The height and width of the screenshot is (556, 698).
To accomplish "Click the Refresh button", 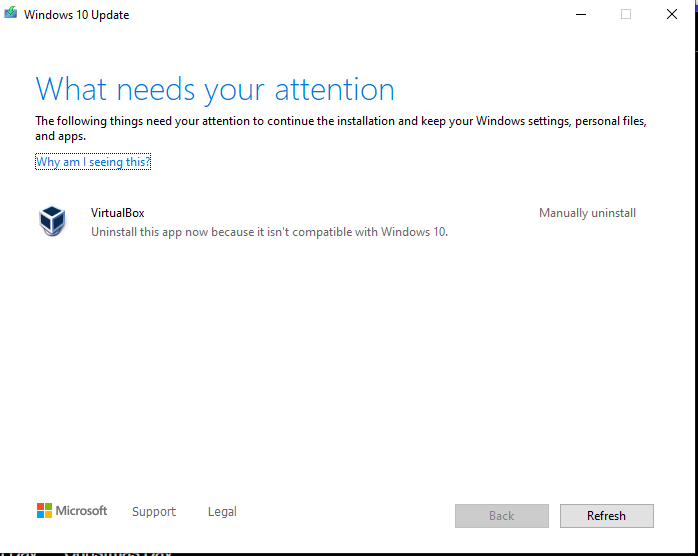I will click(x=607, y=515).
